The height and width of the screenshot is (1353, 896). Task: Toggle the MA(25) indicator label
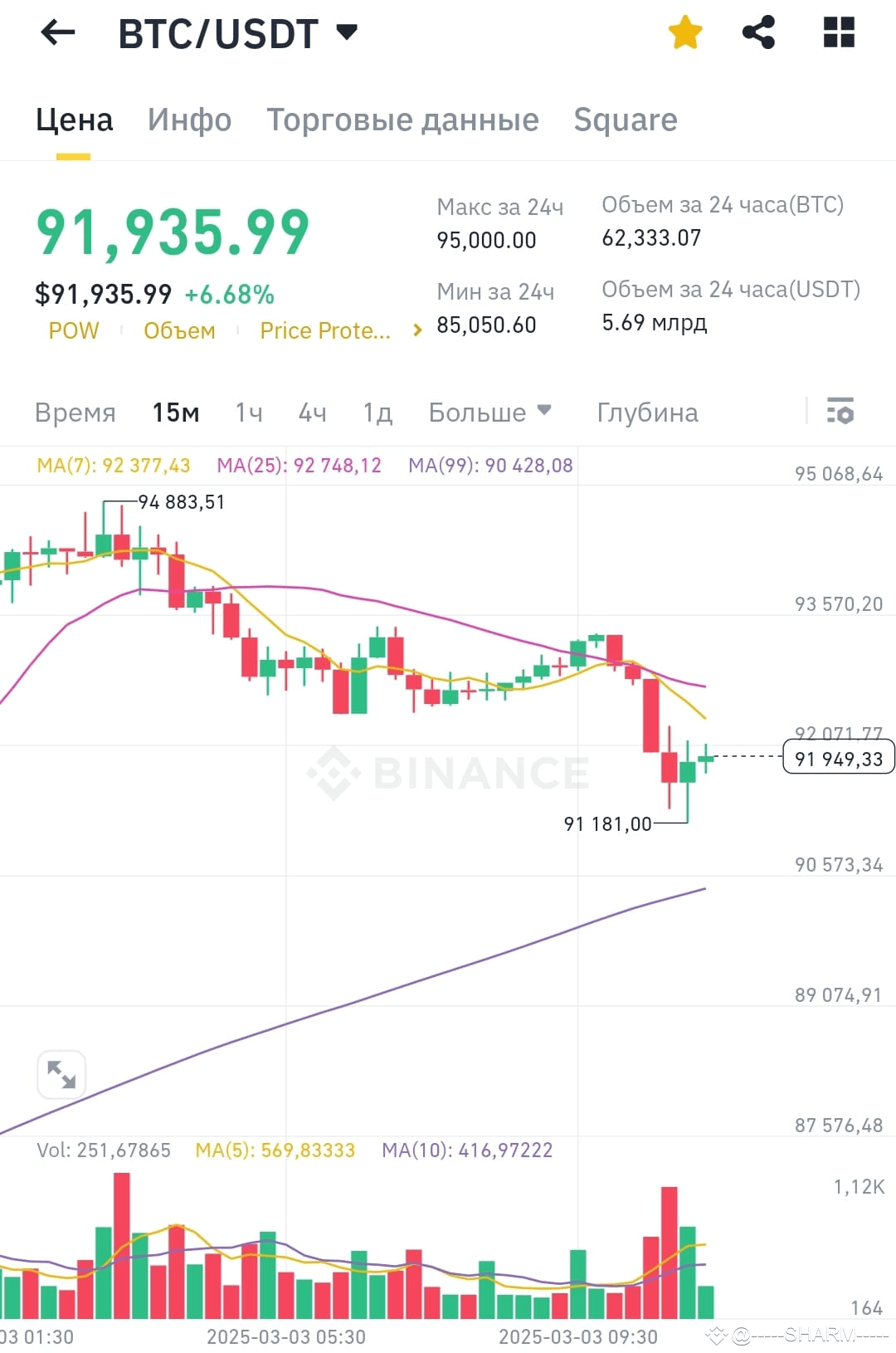pos(299,465)
